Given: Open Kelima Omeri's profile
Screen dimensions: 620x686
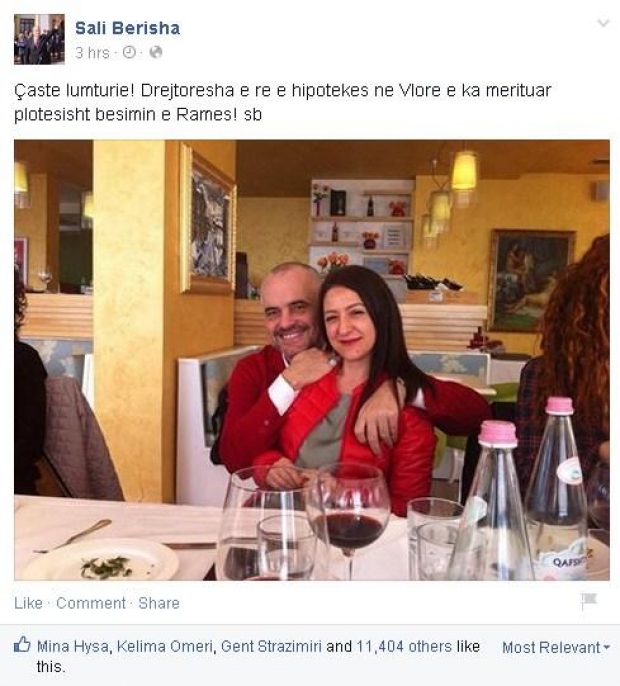Looking at the screenshot, I should click(165, 647).
